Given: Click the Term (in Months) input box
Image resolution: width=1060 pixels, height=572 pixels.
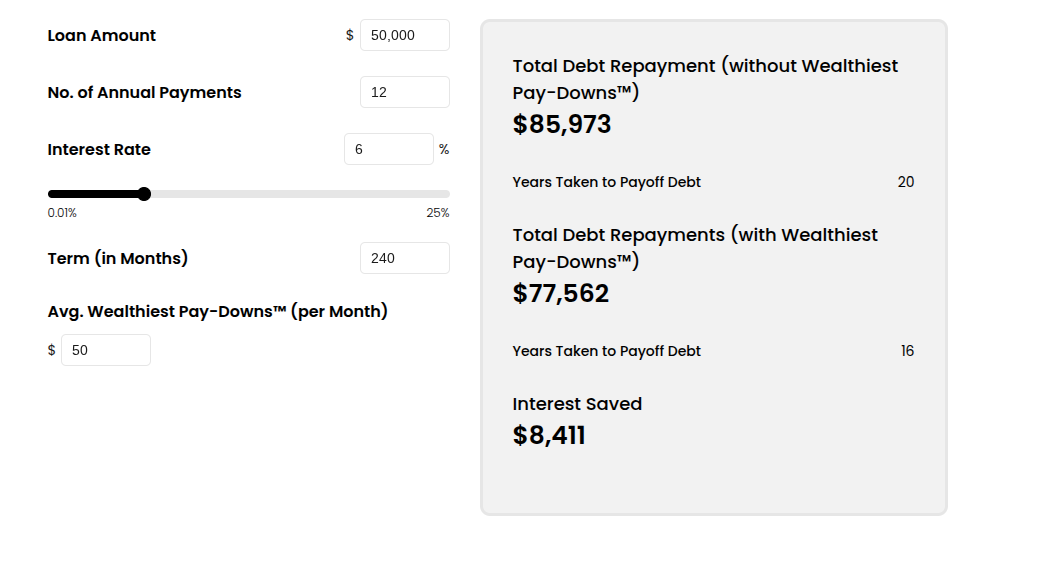Looking at the screenshot, I should click(404, 258).
